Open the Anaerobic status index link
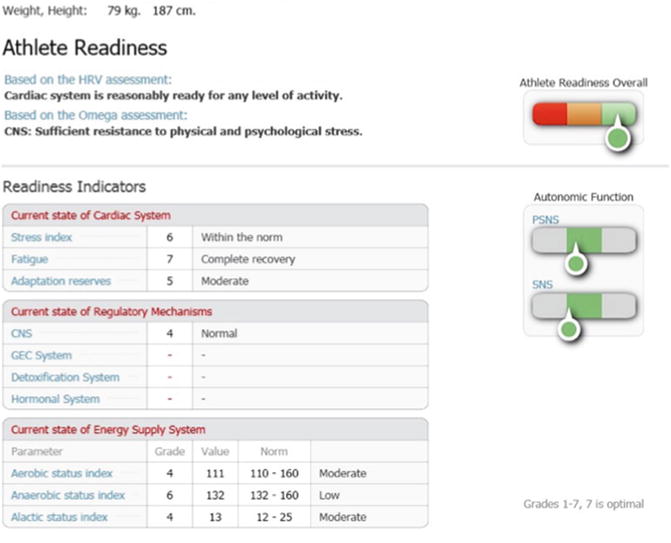The image size is (671, 543). coord(67,495)
